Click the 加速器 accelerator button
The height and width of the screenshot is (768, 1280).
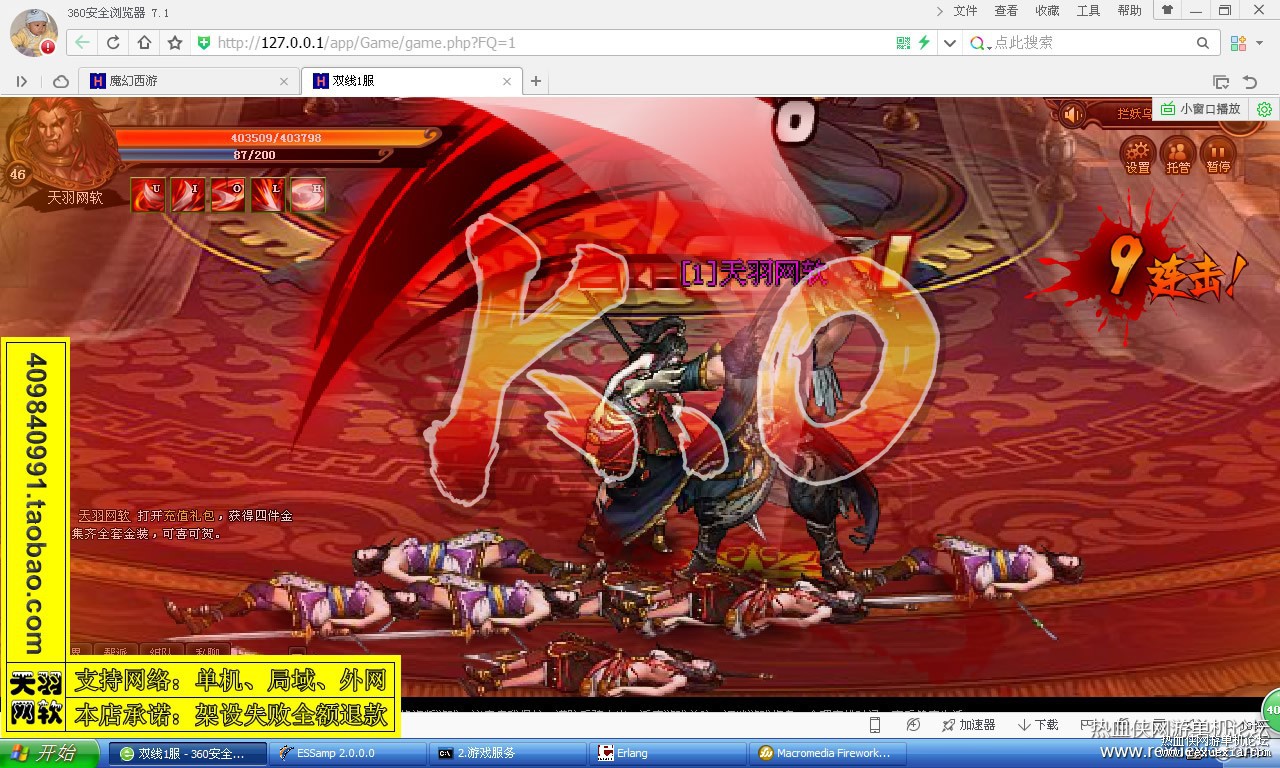point(968,725)
